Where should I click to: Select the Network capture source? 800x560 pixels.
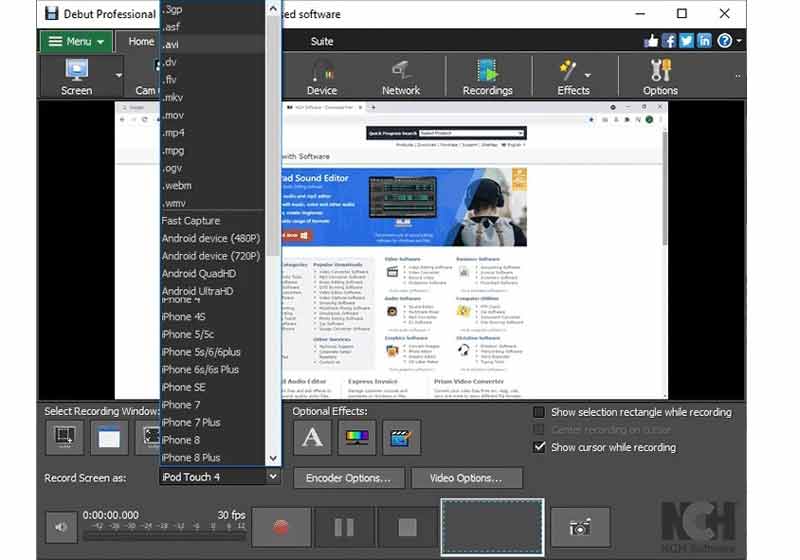(x=401, y=77)
